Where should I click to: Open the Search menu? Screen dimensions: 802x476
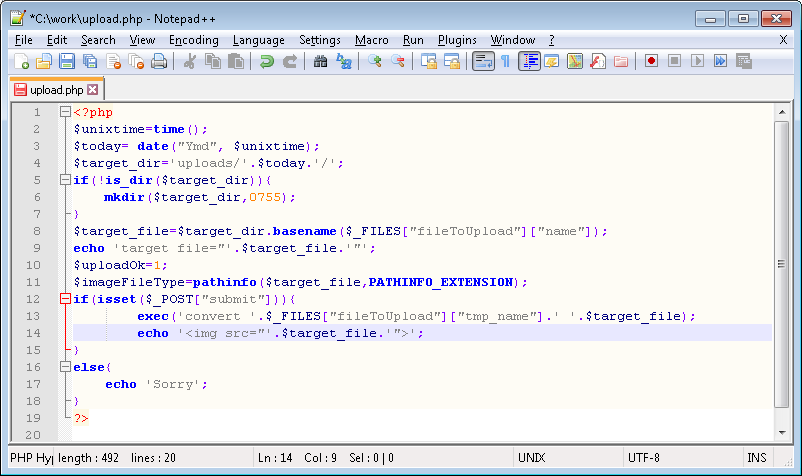[98, 40]
